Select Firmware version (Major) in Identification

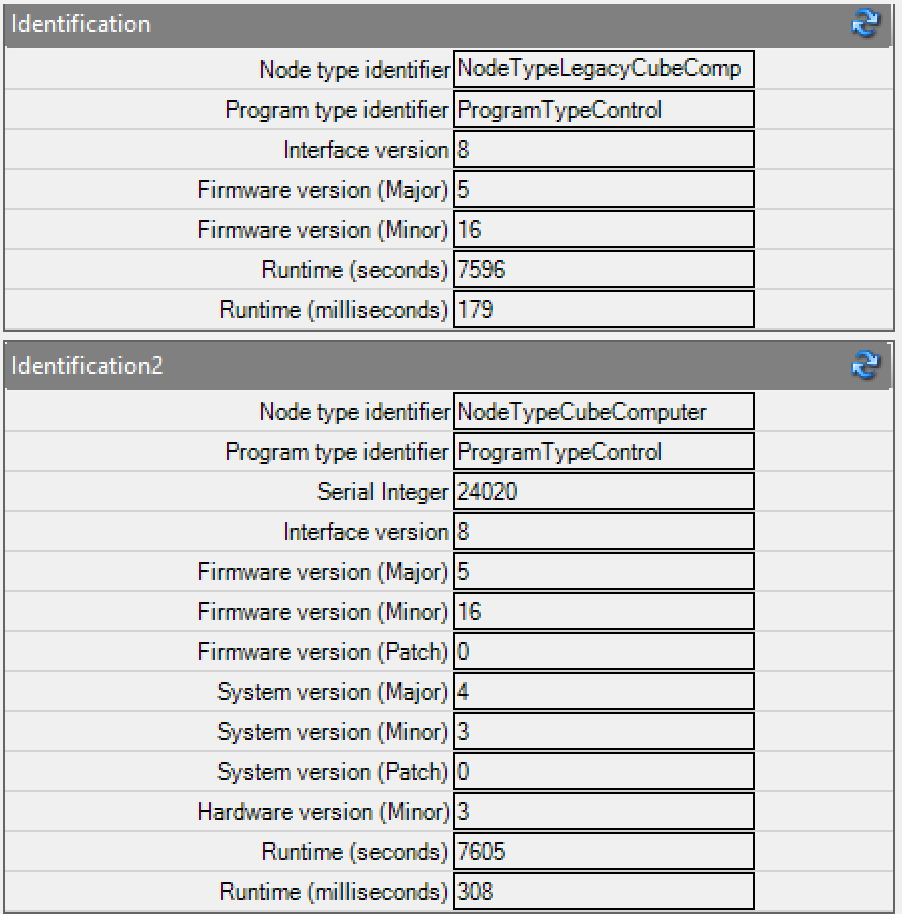point(603,190)
